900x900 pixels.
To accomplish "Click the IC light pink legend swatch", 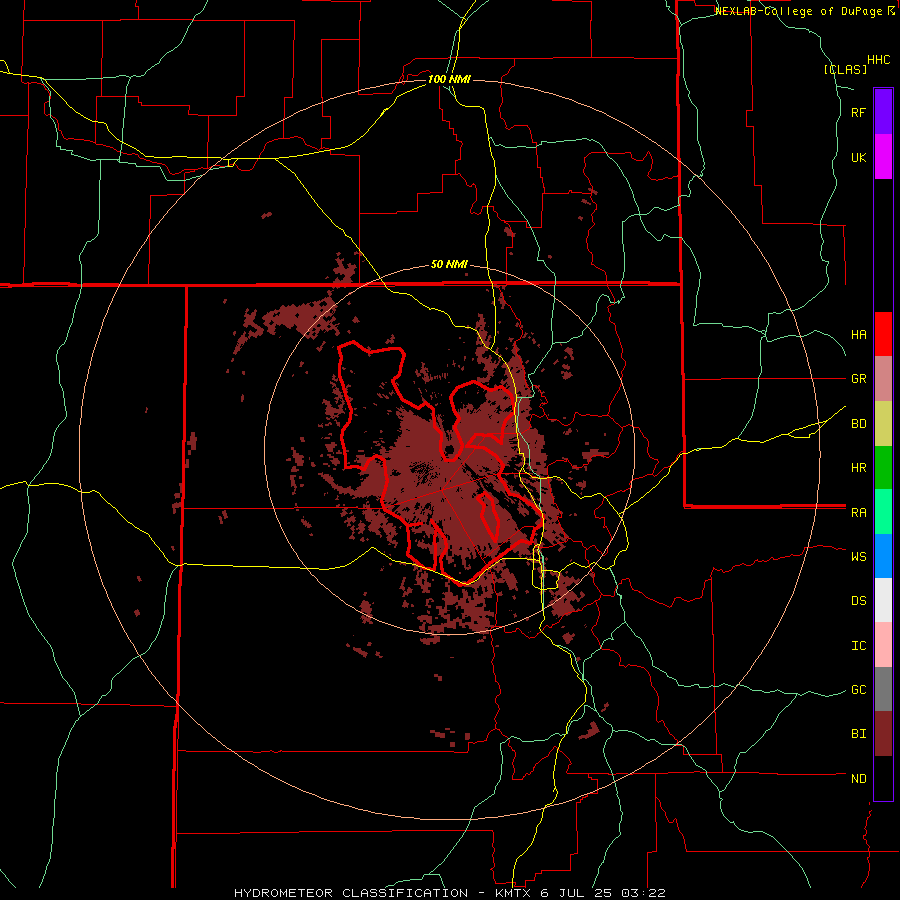I will pos(883,645).
